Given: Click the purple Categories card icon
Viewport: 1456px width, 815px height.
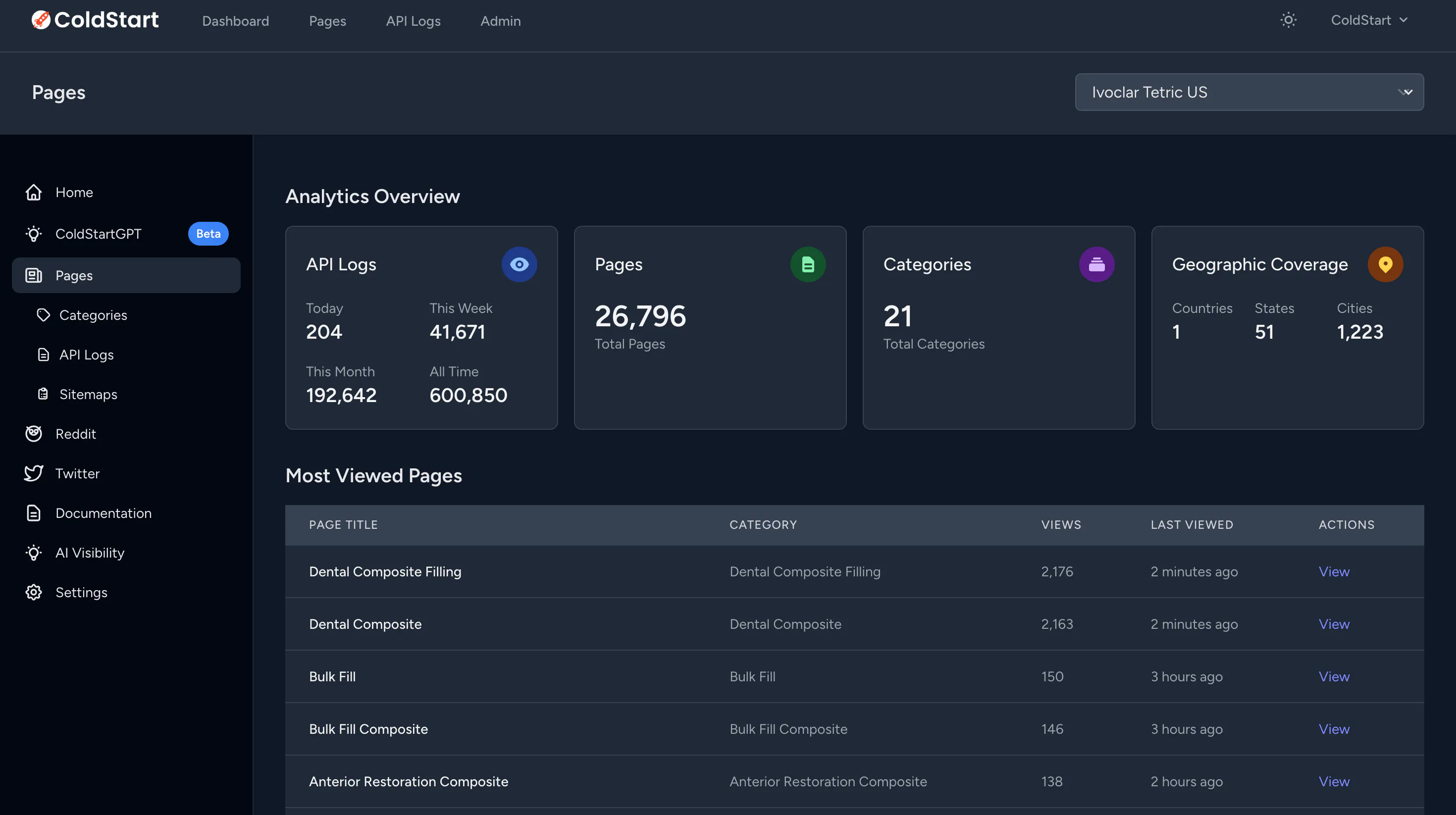Looking at the screenshot, I should point(1096,264).
